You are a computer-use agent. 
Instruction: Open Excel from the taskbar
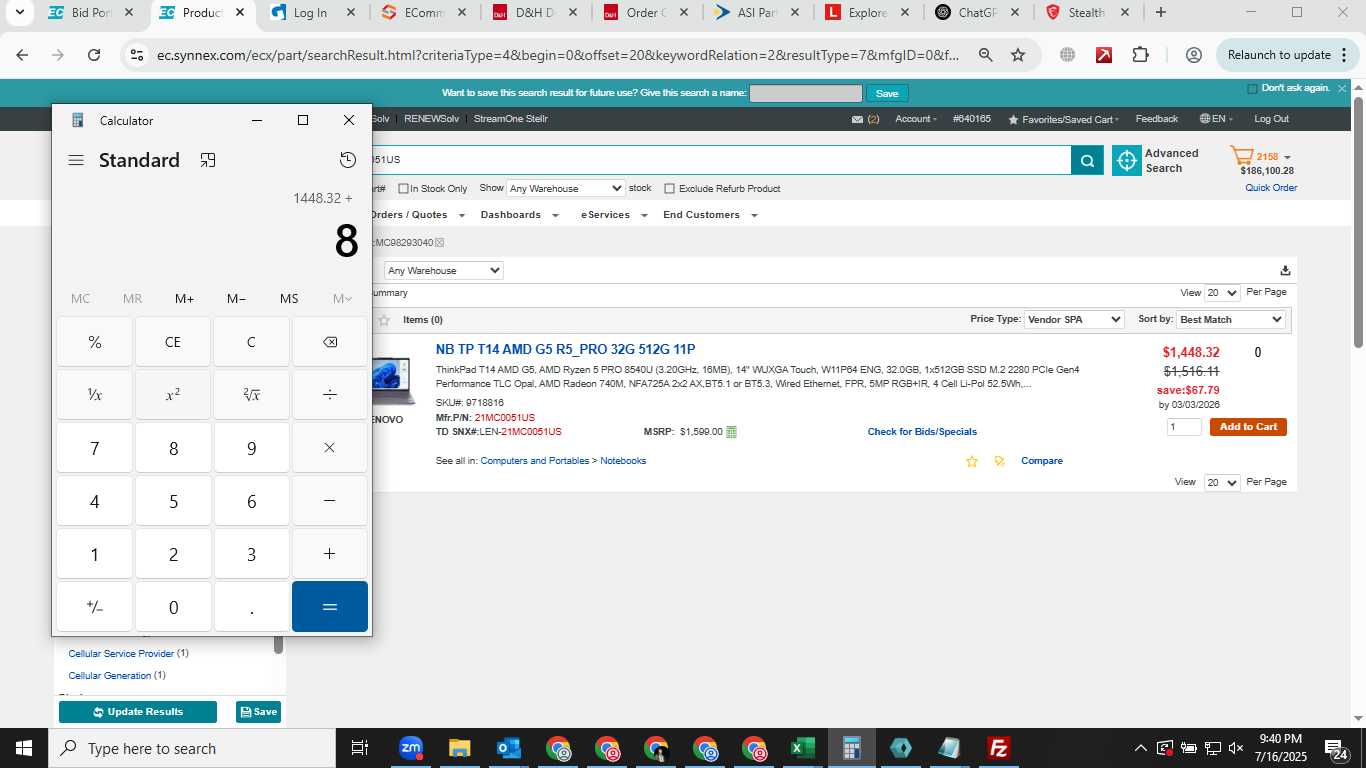tap(802, 748)
